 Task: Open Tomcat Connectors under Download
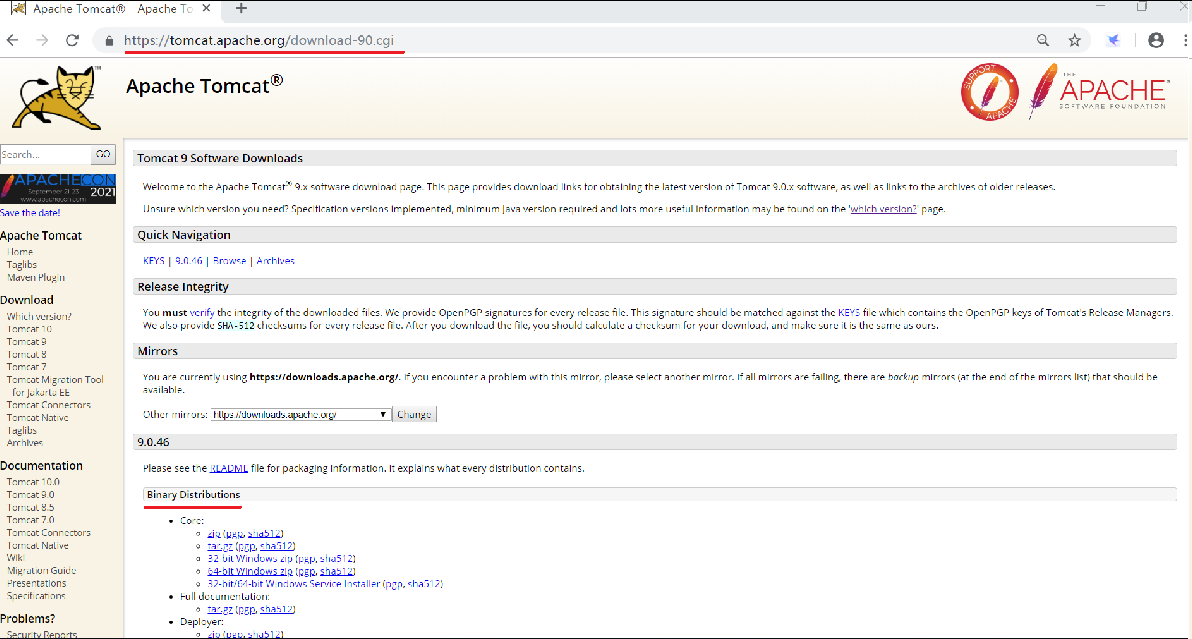[x=49, y=405]
